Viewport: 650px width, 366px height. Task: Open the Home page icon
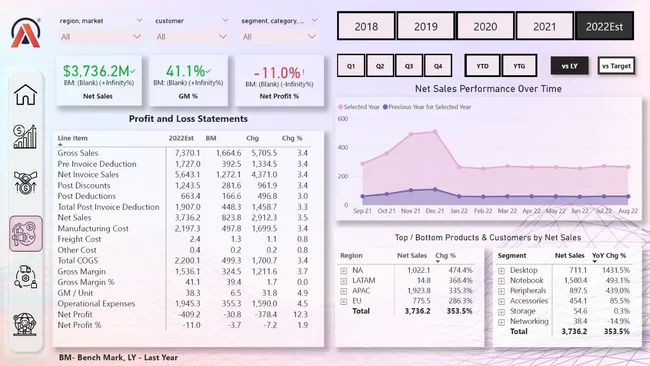(x=26, y=95)
